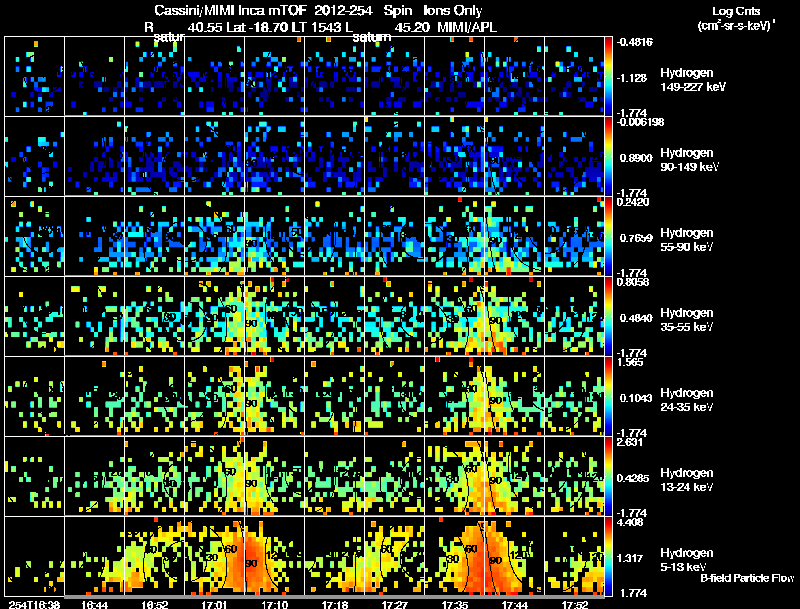Click the -1.128 colorbar midpoint value
The width and height of the screenshot is (800, 609).
[631, 78]
